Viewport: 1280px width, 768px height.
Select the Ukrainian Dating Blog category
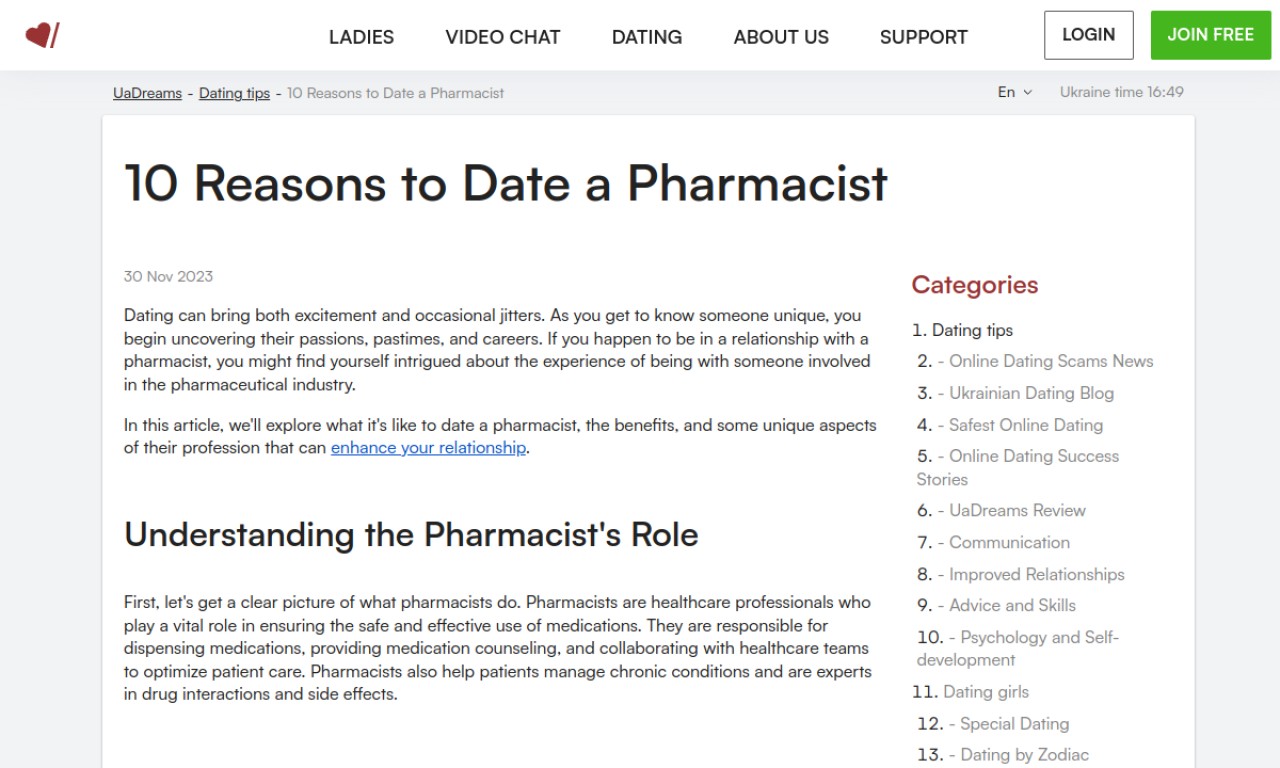click(x=1031, y=393)
